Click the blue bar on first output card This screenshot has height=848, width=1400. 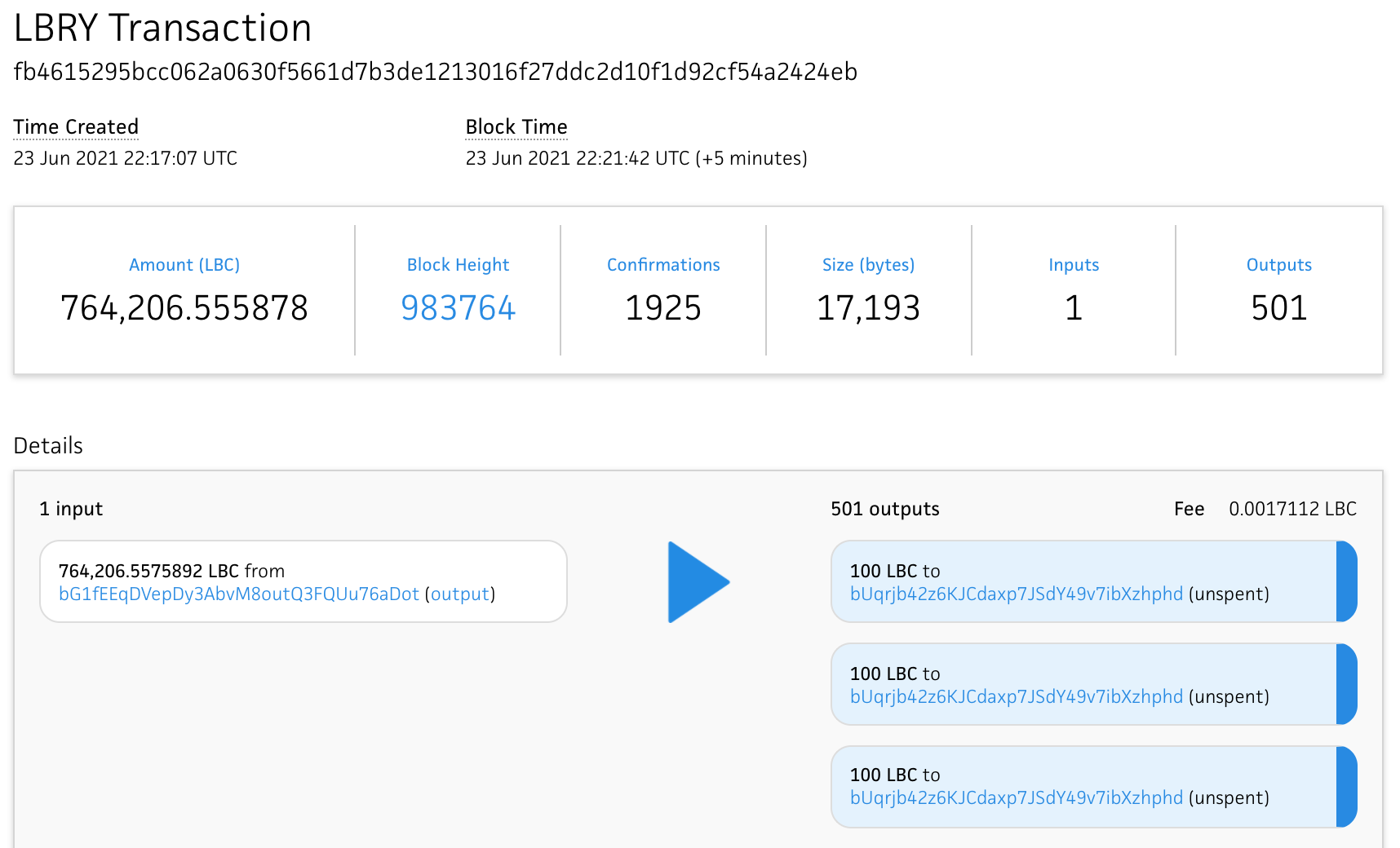1346,581
